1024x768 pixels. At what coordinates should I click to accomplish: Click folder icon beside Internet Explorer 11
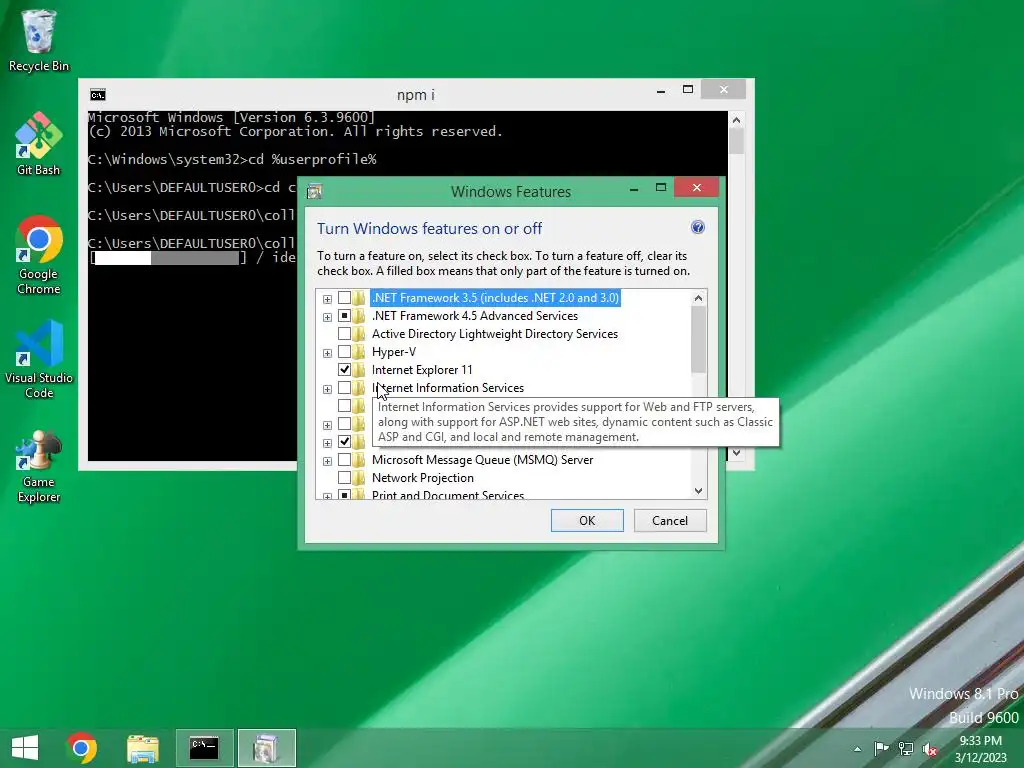(359, 370)
